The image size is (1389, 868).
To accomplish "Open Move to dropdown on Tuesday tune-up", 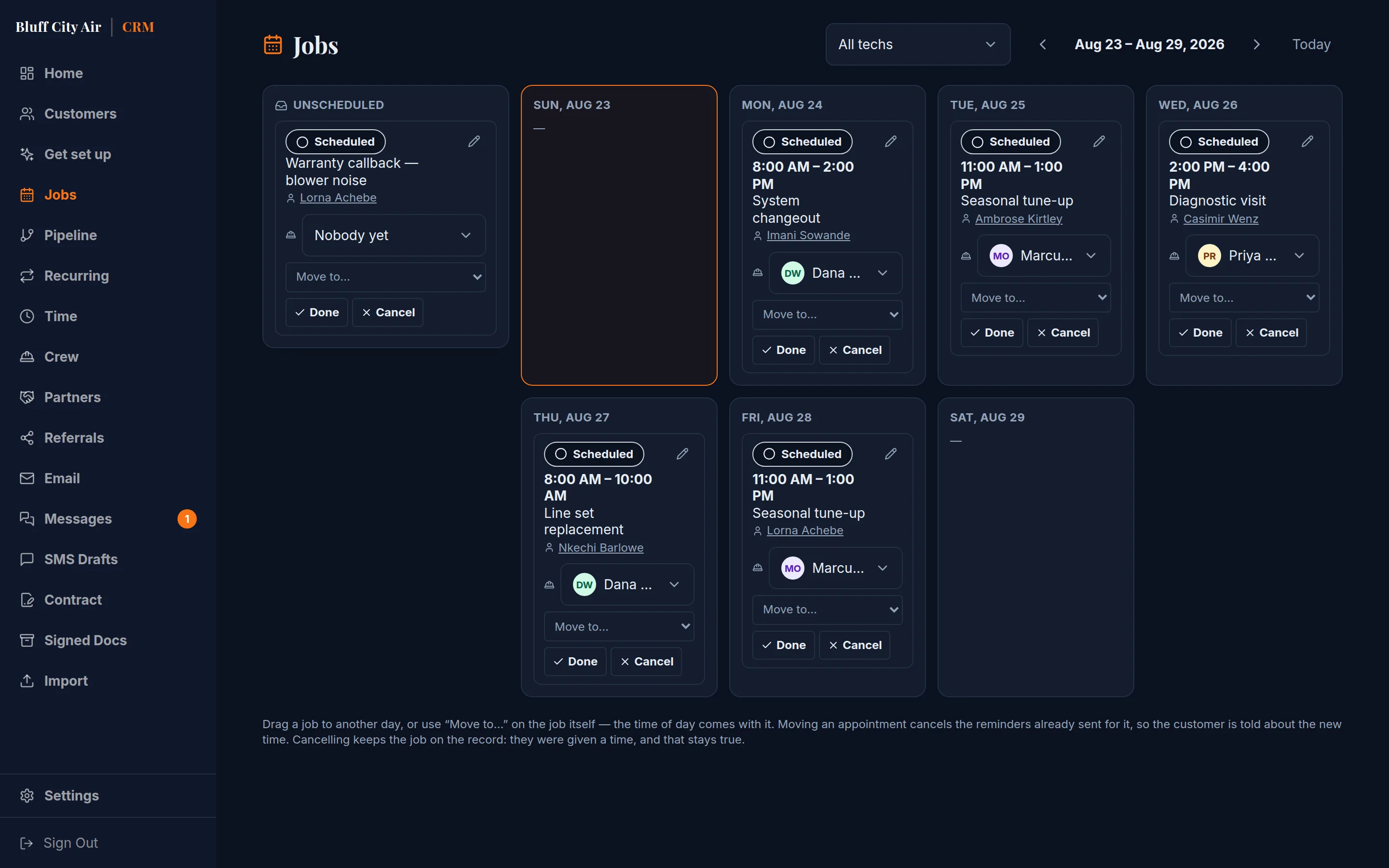I will click(1035, 298).
